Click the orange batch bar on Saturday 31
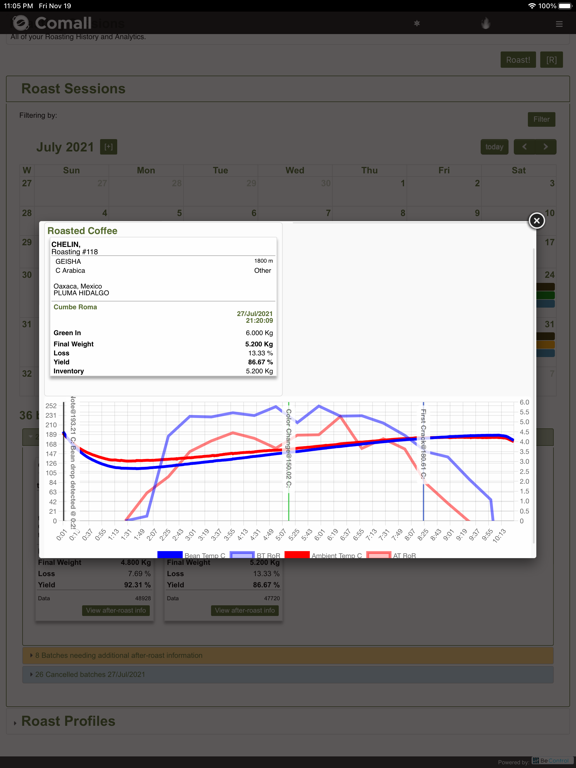 pos(546,344)
